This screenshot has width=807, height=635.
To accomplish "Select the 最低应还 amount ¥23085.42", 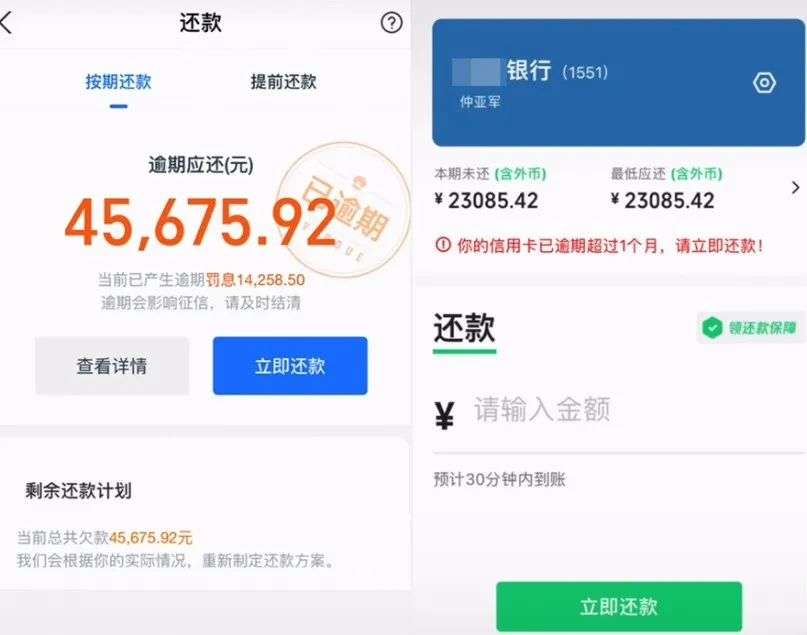I will (x=663, y=200).
